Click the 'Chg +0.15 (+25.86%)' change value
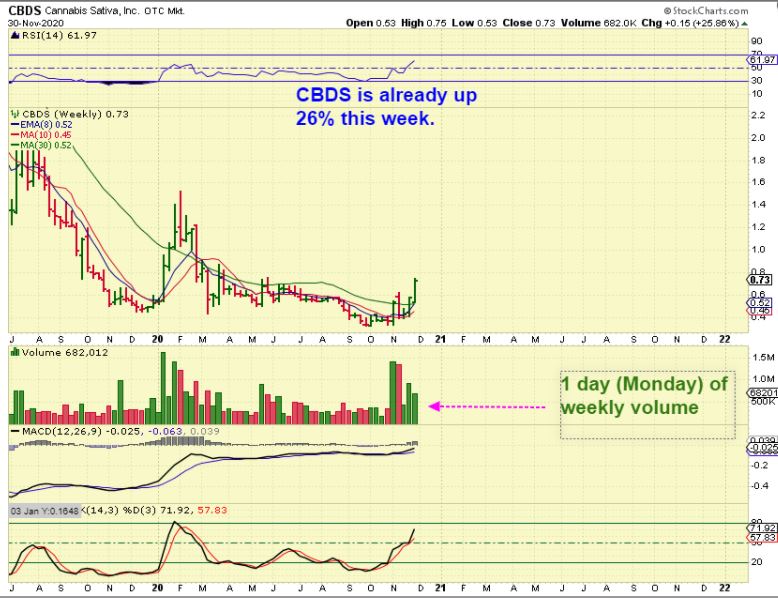This screenshot has height=598, width=778. point(690,23)
